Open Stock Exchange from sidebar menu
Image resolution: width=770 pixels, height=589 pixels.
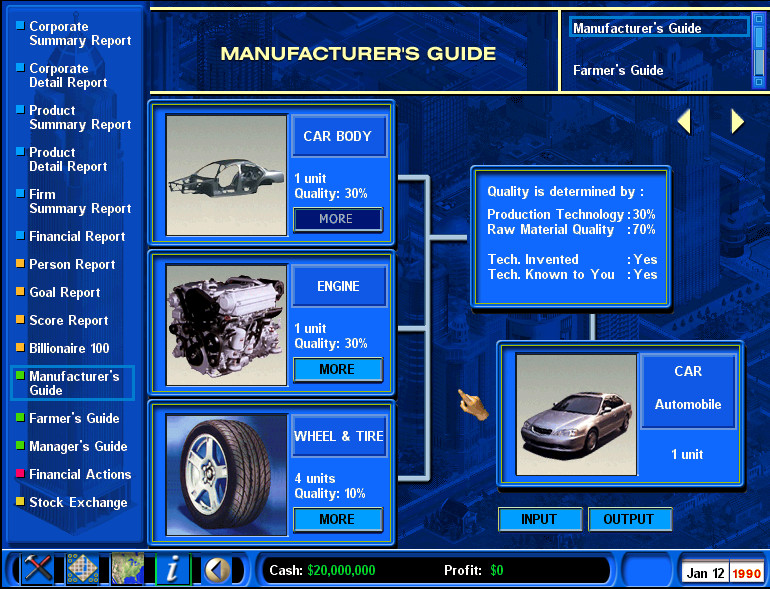78,502
